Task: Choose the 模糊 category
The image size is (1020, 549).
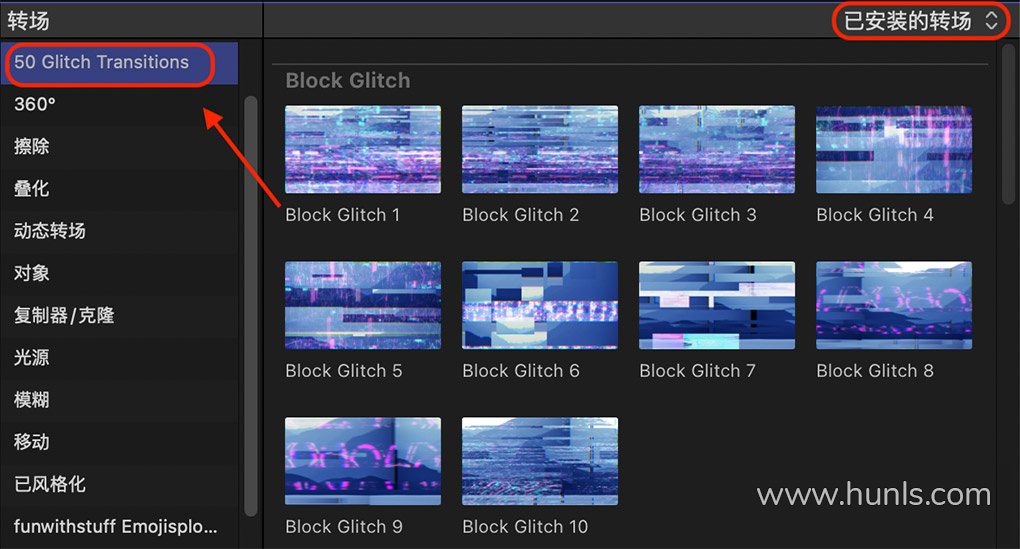Action: [119, 399]
